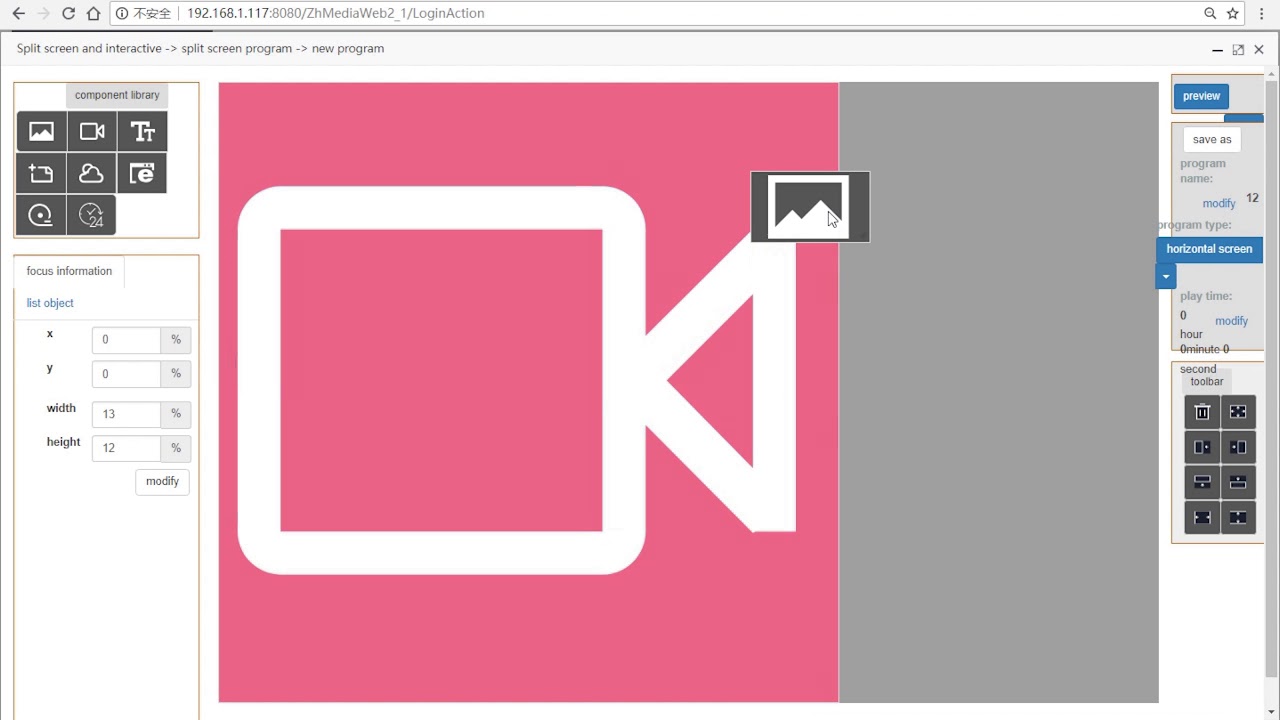1280x720 pixels.
Task: Click the left panel align icon with right dot
Action: pyautogui.click(x=1202, y=447)
